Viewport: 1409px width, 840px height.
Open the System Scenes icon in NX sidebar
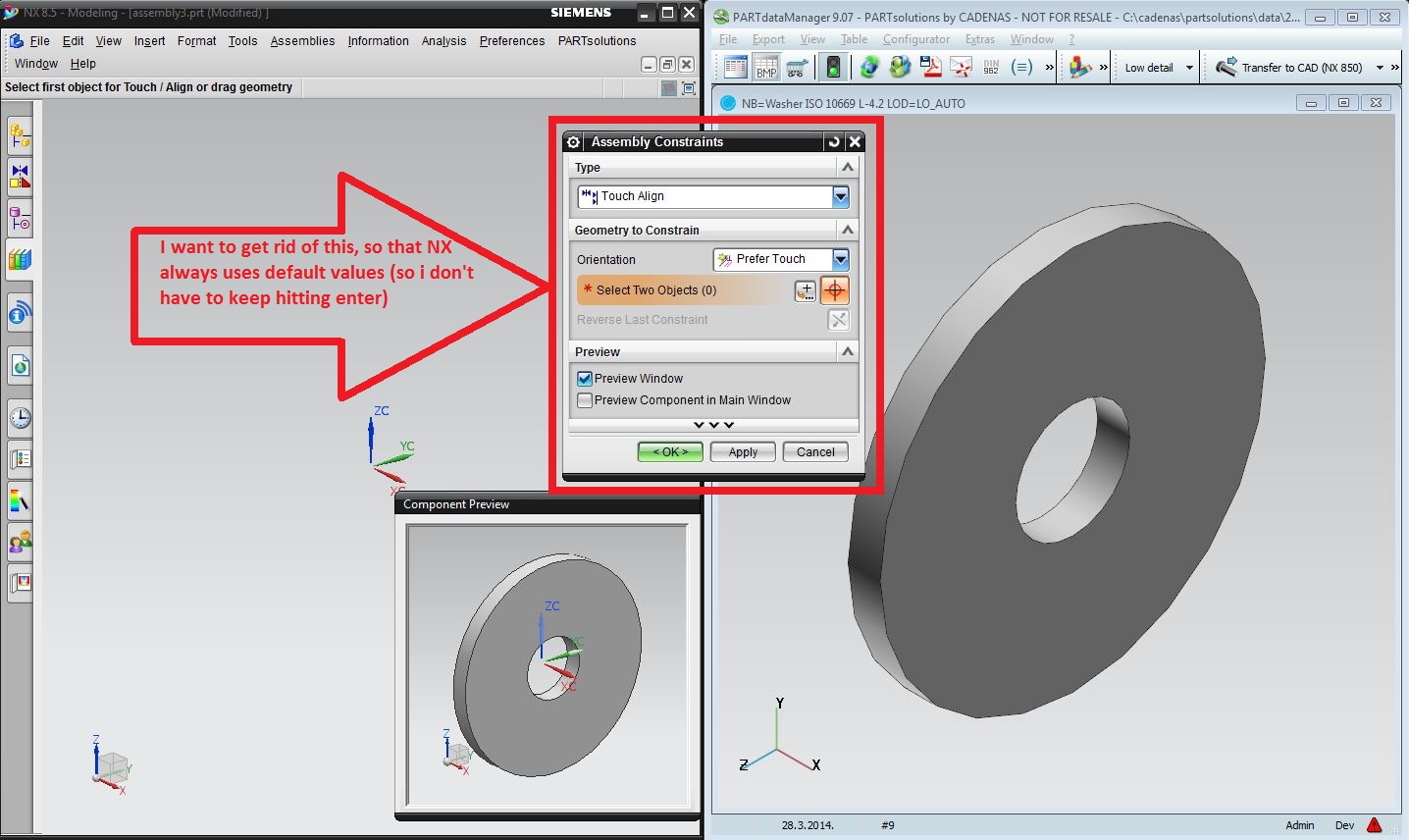coord(20,583)
